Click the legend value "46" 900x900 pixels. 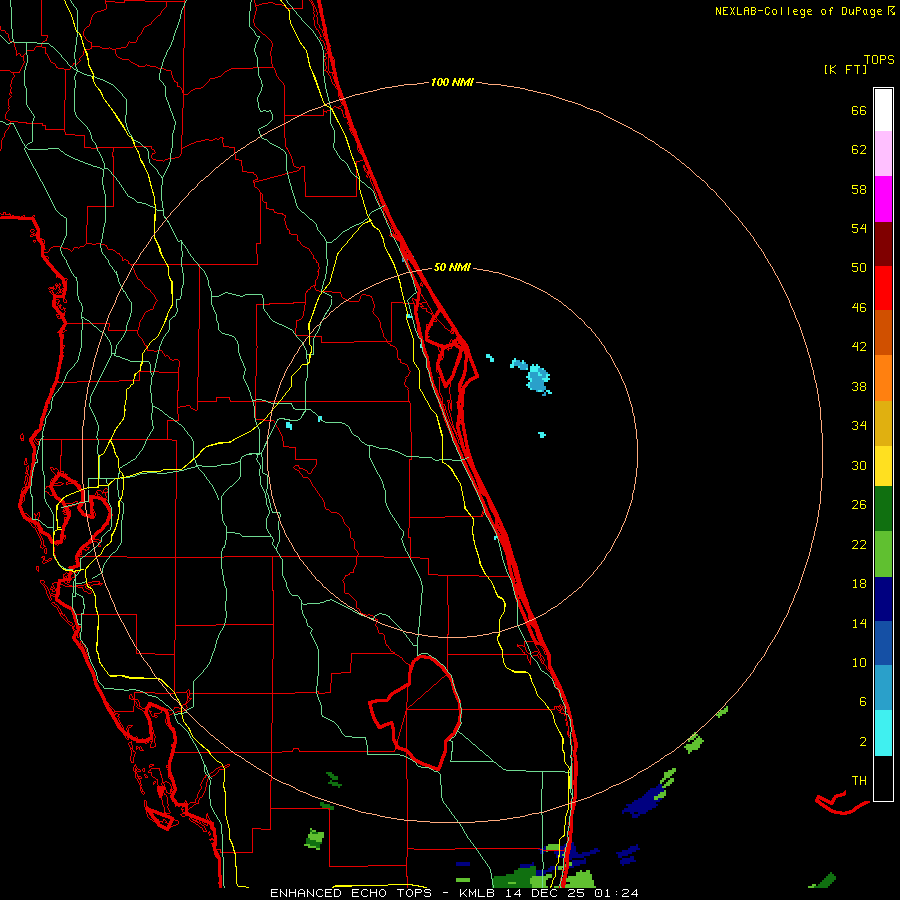(x=859, y=307)
